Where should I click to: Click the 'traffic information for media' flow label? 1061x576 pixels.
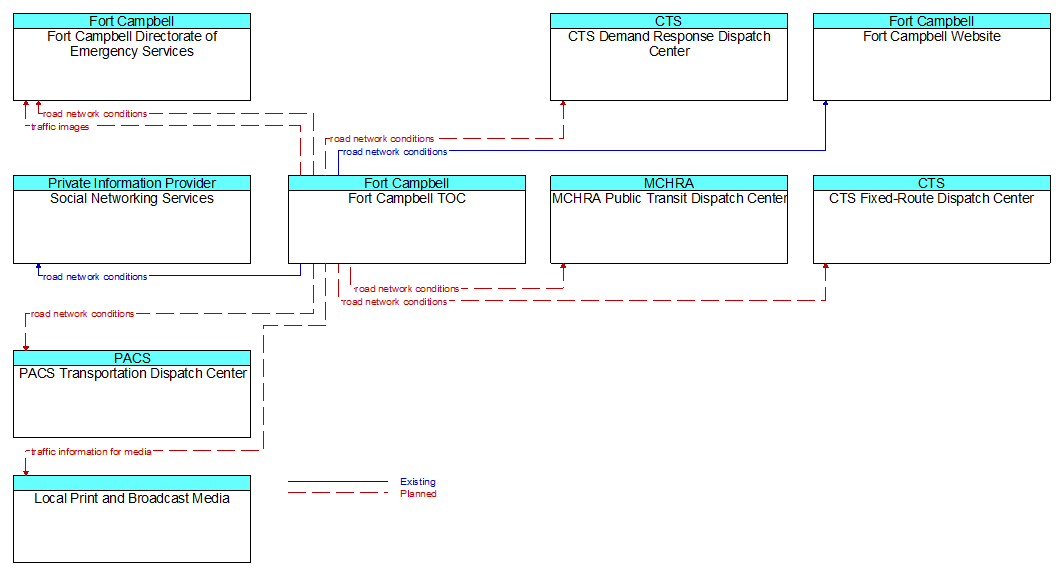[x=91, y=451]
